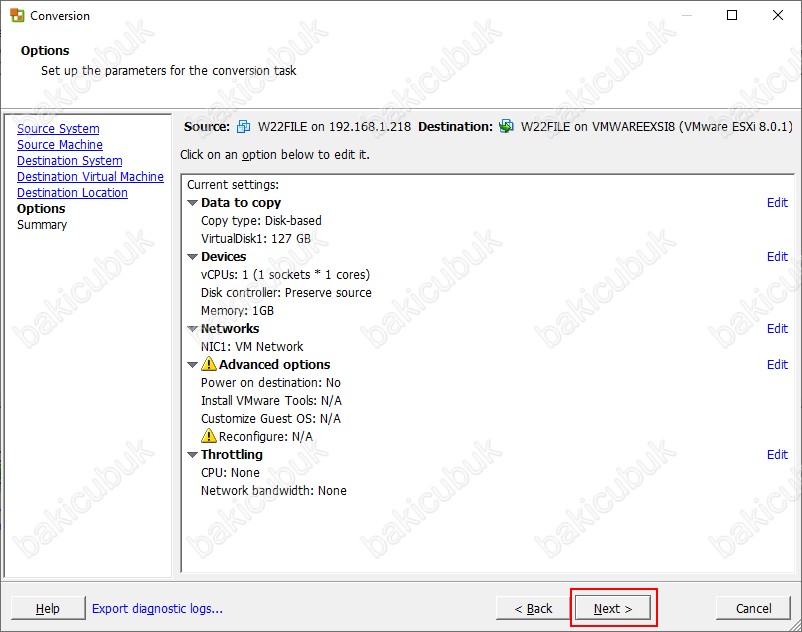Click the warning icon next to Advanced options

[x=209, y=364]
